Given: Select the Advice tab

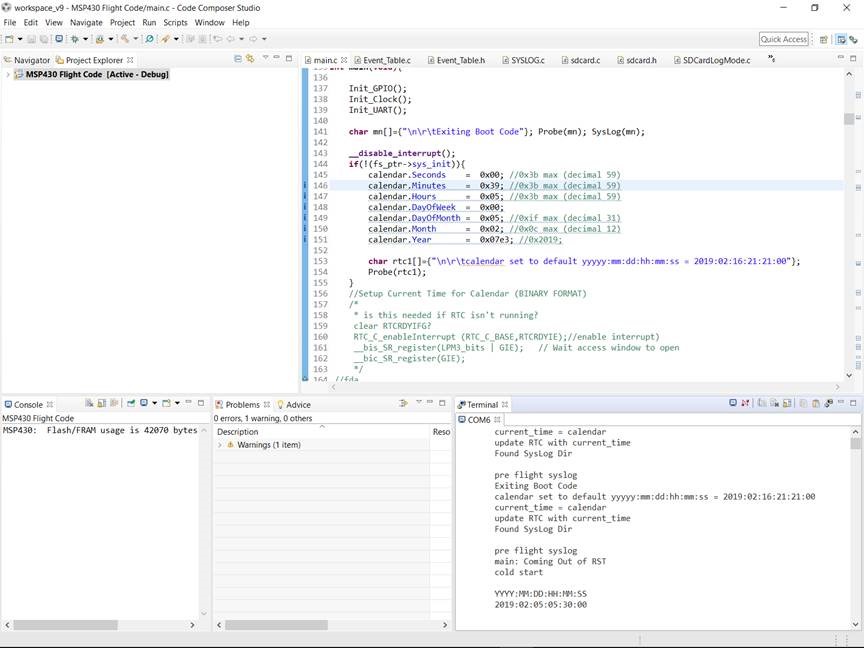Looking at the screenshot, I should (298, 405).
